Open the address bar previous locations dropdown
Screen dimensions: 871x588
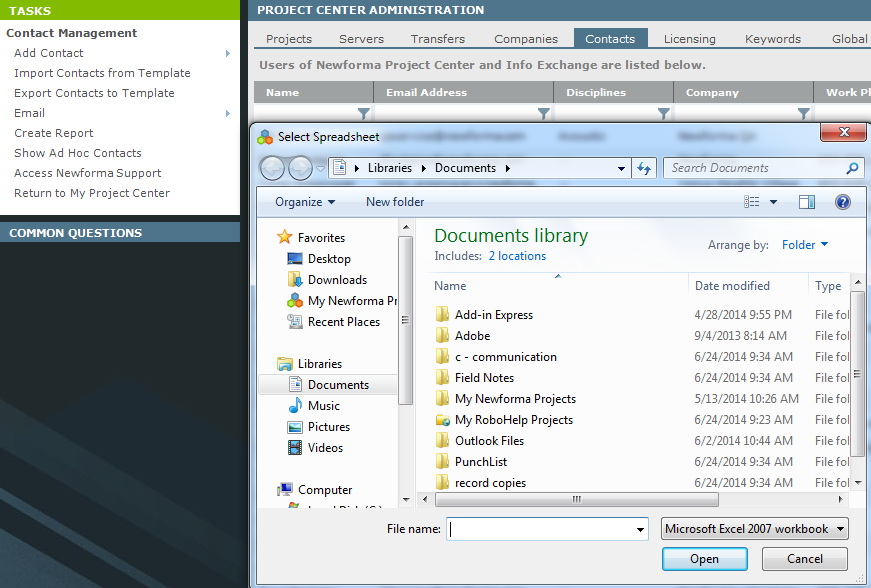pos(621,168)
